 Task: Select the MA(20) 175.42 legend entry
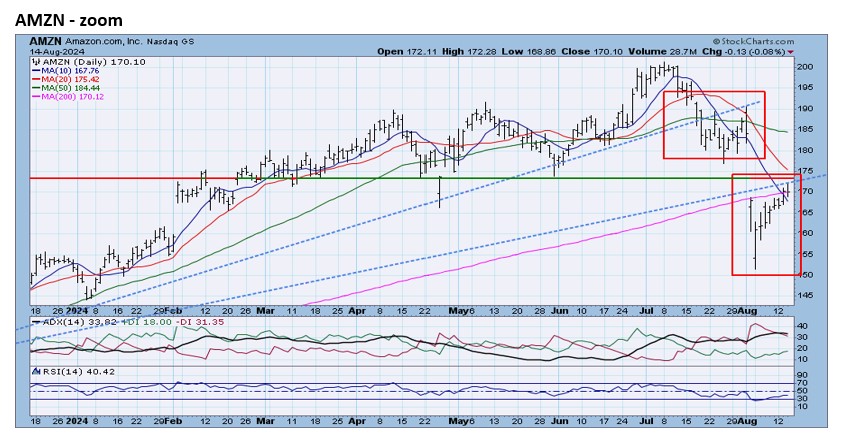69,79
